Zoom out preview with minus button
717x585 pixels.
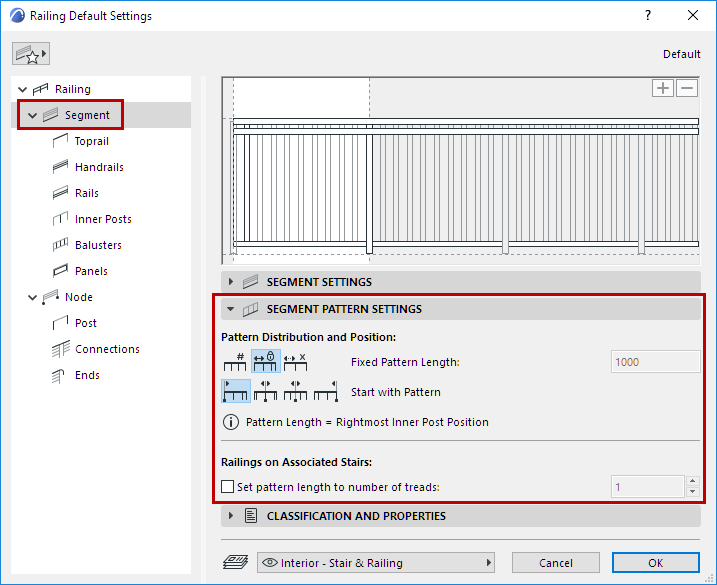686,88
